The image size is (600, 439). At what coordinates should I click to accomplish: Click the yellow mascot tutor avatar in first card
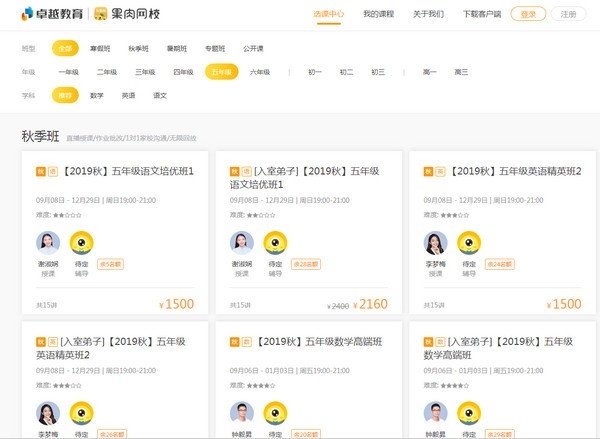[82, 243]
